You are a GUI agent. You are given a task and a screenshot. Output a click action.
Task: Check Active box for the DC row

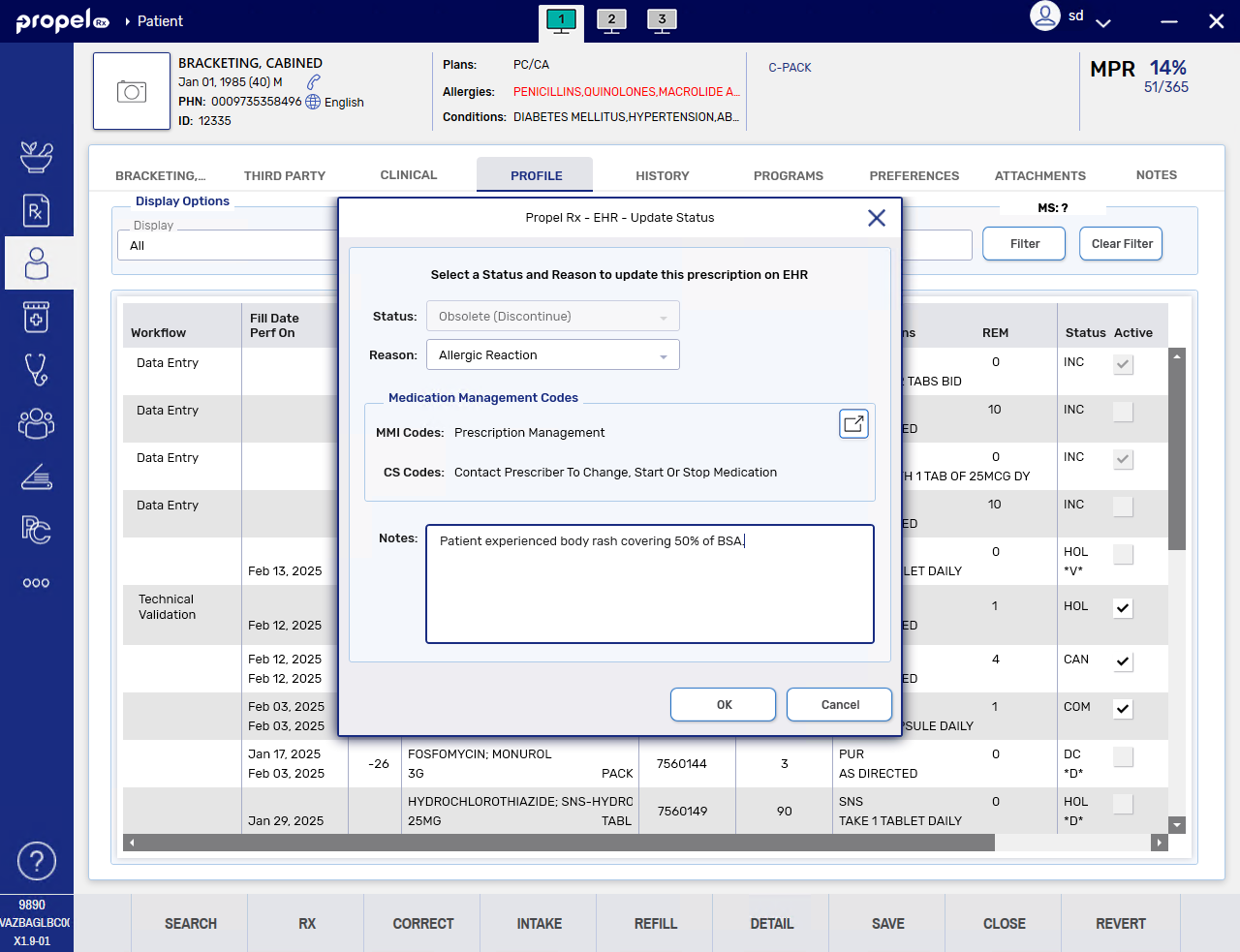point(1123,757)
